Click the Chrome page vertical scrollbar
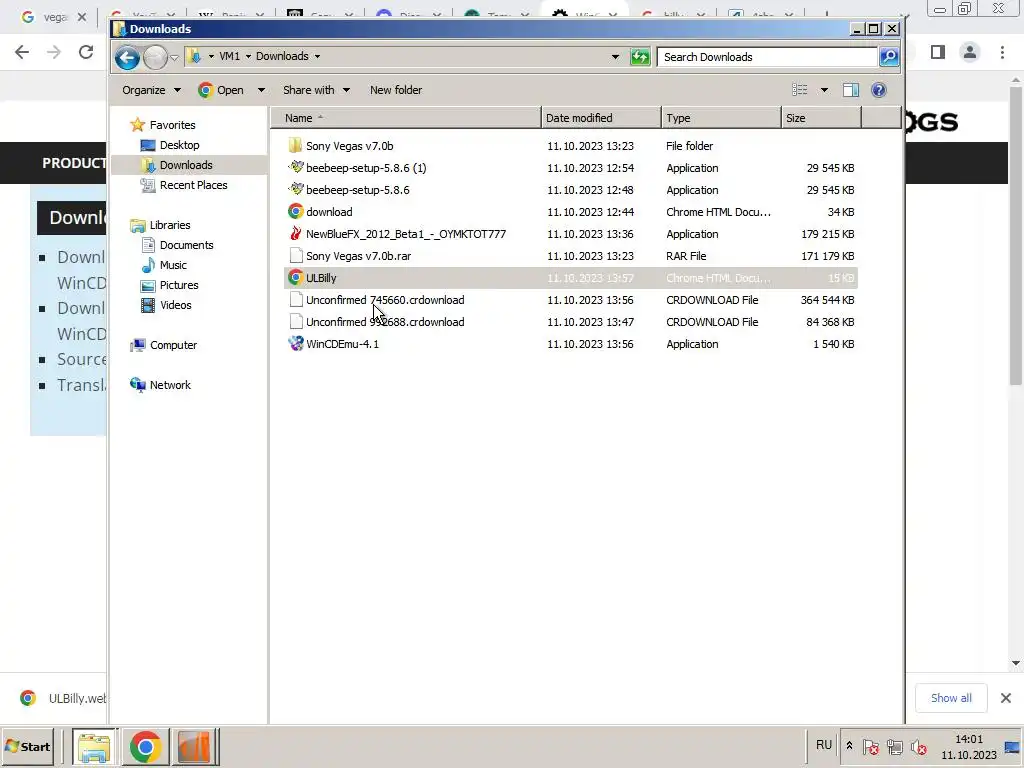This screenshot has height=768, width=1024. click(x=1016, y=235)
